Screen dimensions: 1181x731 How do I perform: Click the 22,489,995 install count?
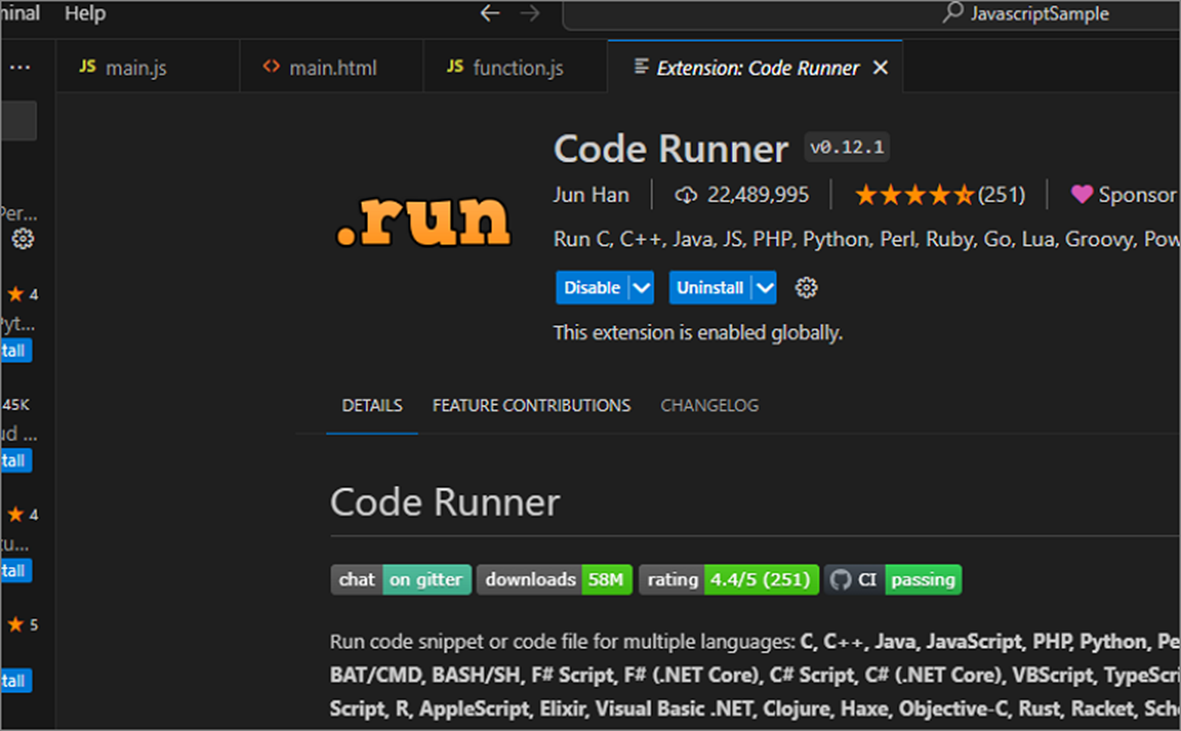758,195
